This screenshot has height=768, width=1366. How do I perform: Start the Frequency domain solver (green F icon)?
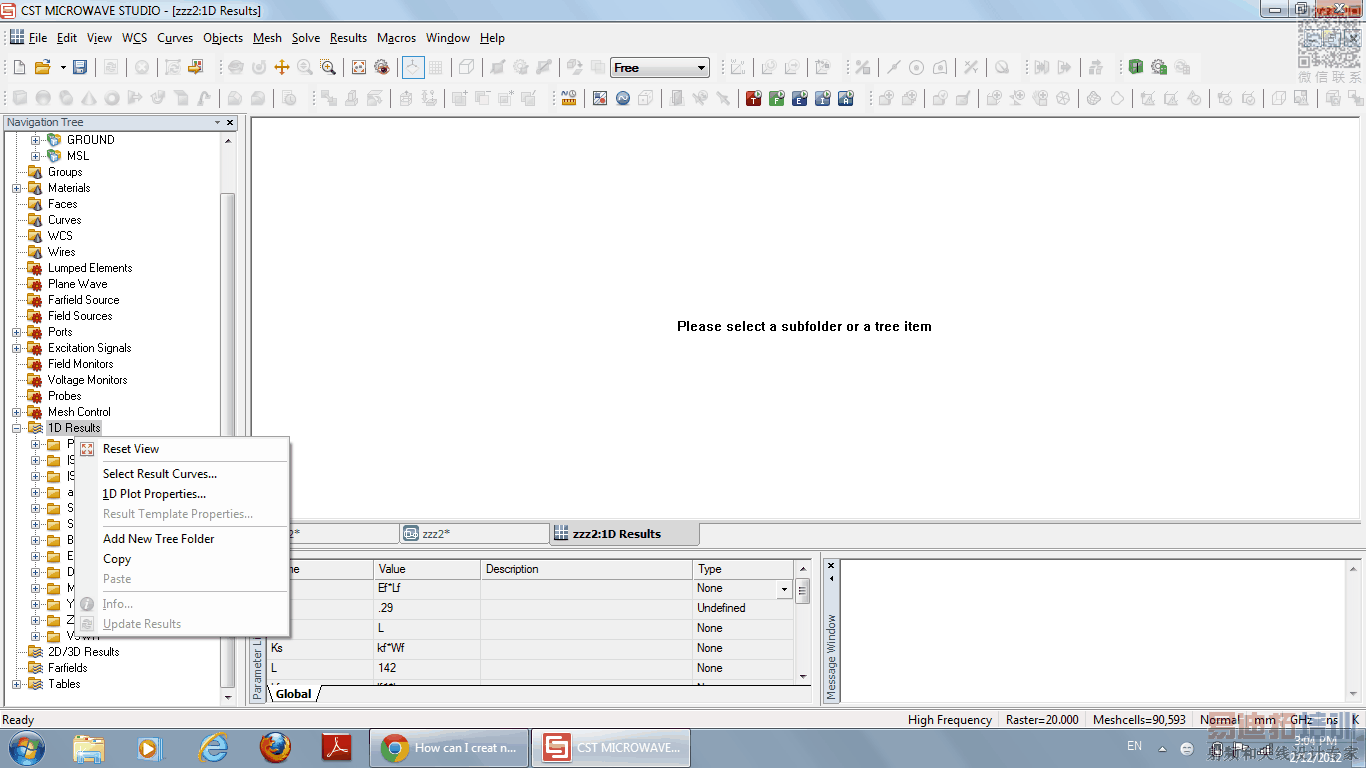pos(776,98)
